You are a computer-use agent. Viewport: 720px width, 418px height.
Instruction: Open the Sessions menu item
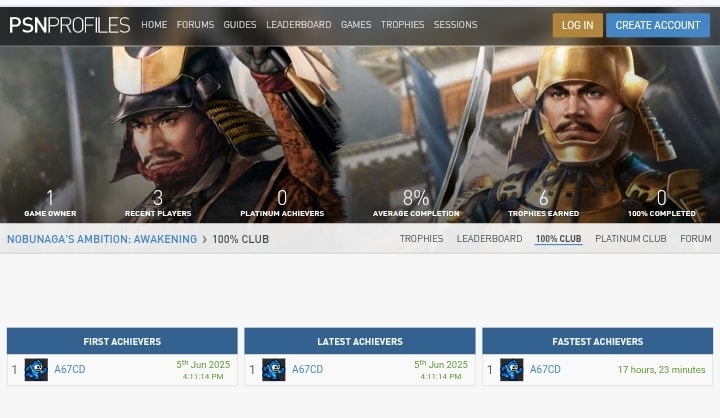[x=456, y=25]
